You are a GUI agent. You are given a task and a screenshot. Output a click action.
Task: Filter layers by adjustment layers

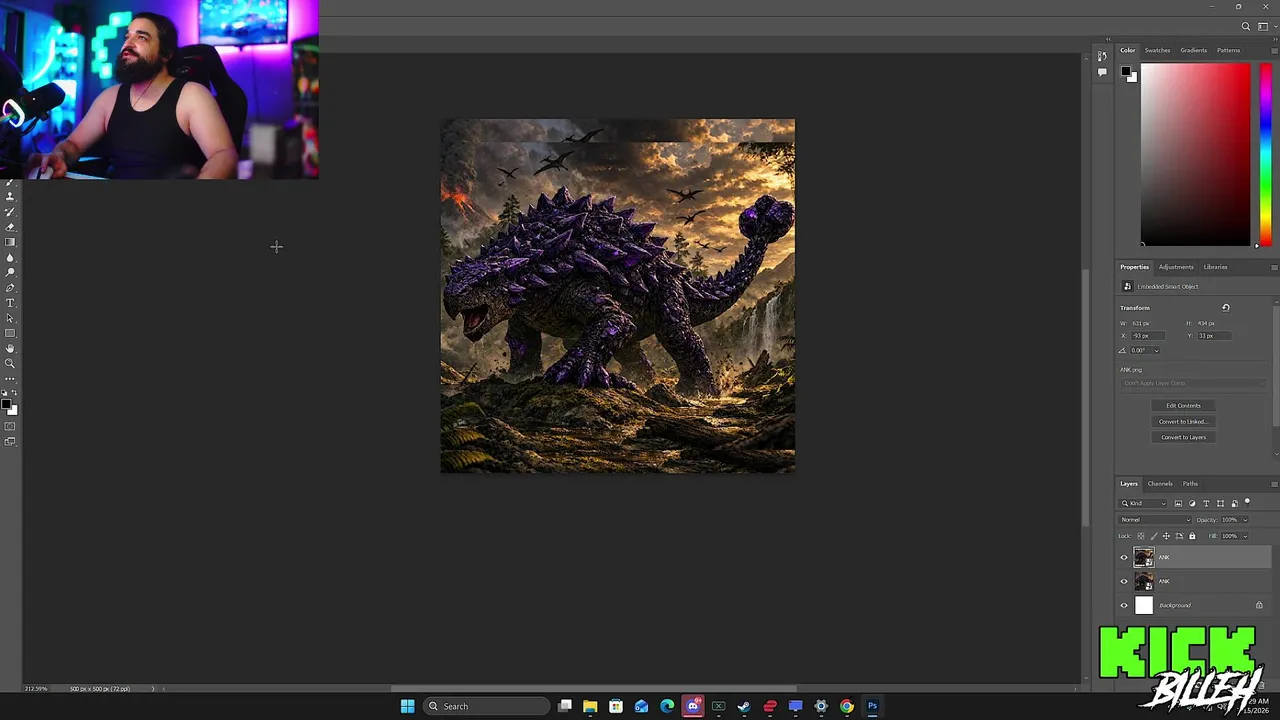(x=1192, y=504)
